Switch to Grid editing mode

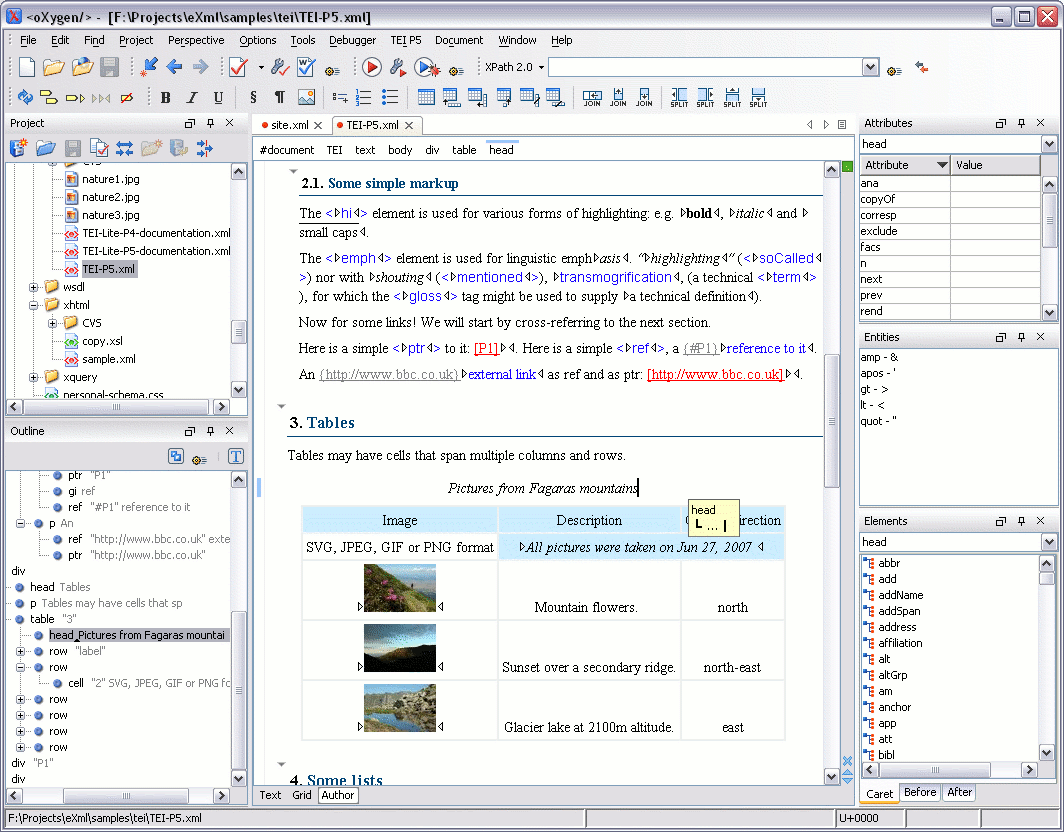tap(301, 795)
